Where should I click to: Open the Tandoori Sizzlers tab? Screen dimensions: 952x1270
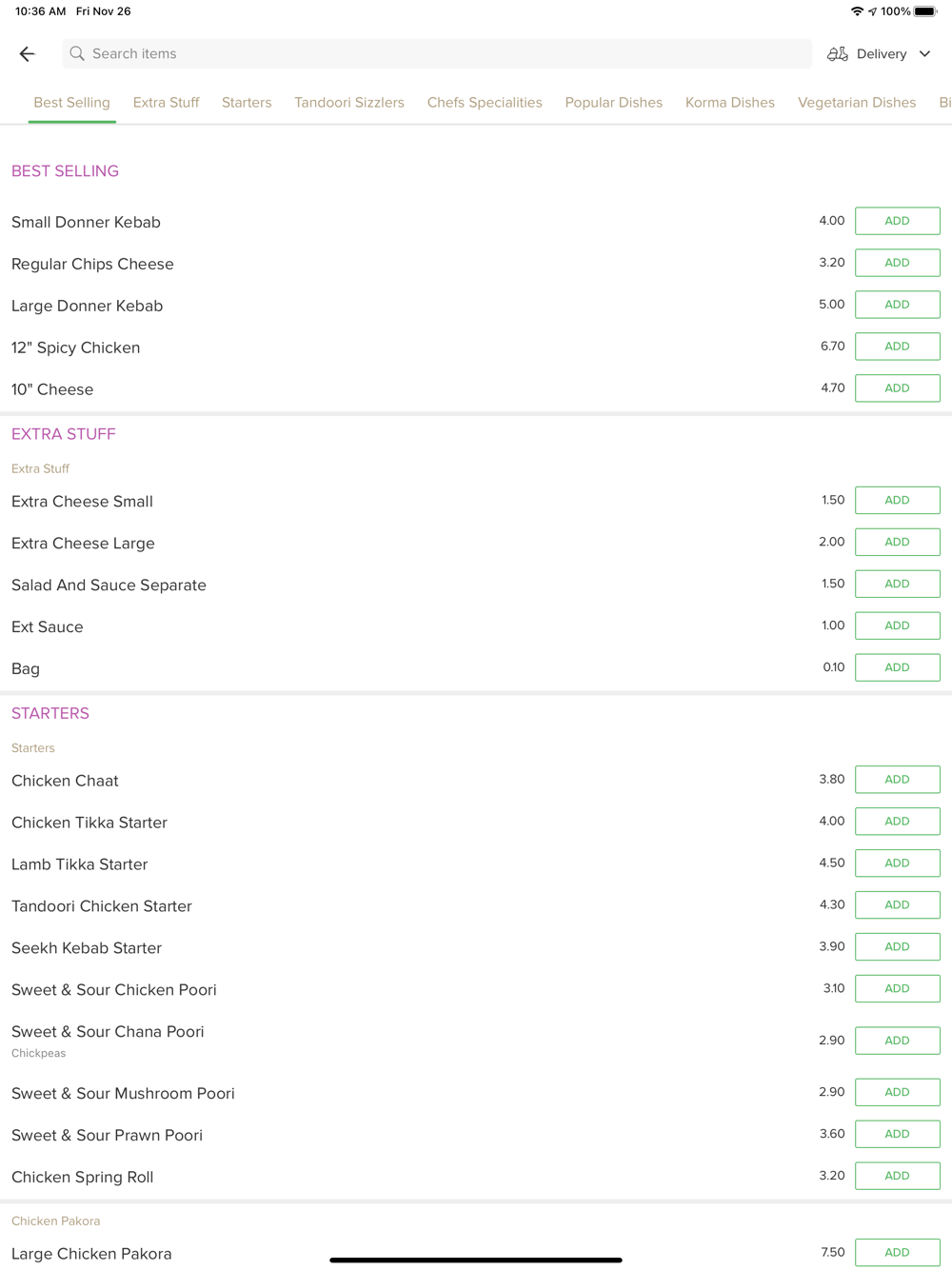coord(349,103)
